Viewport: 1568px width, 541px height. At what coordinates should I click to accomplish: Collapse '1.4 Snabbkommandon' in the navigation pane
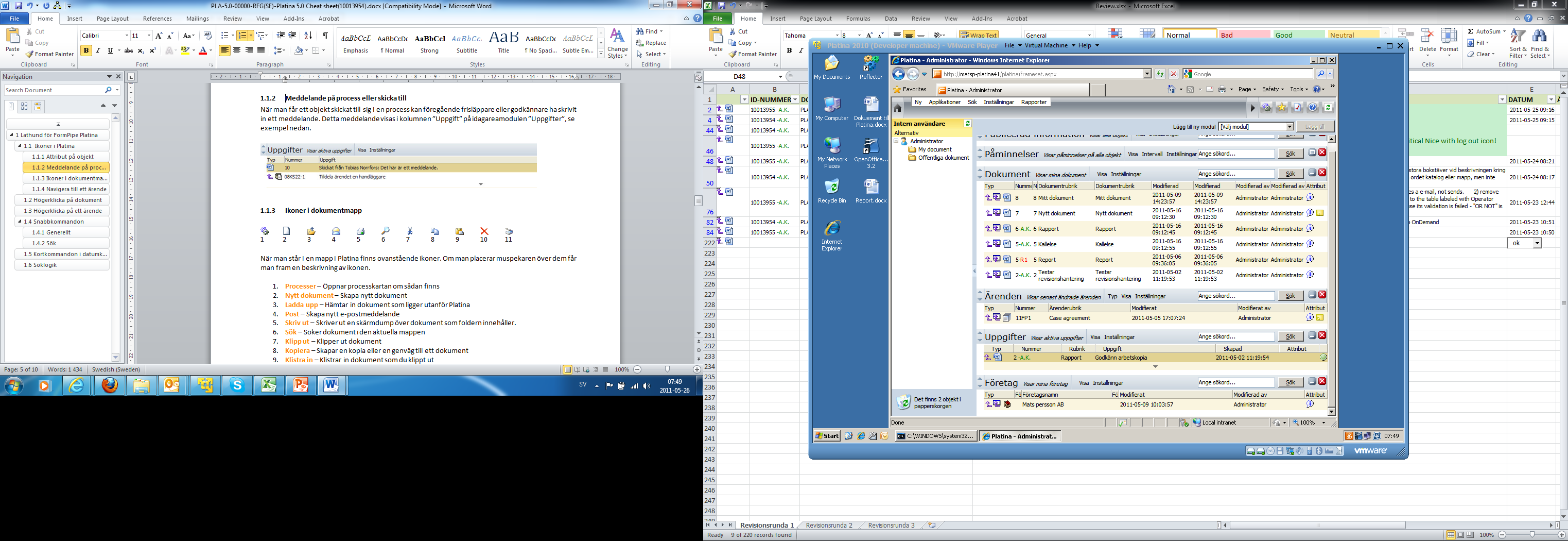(x=20, y=222)
